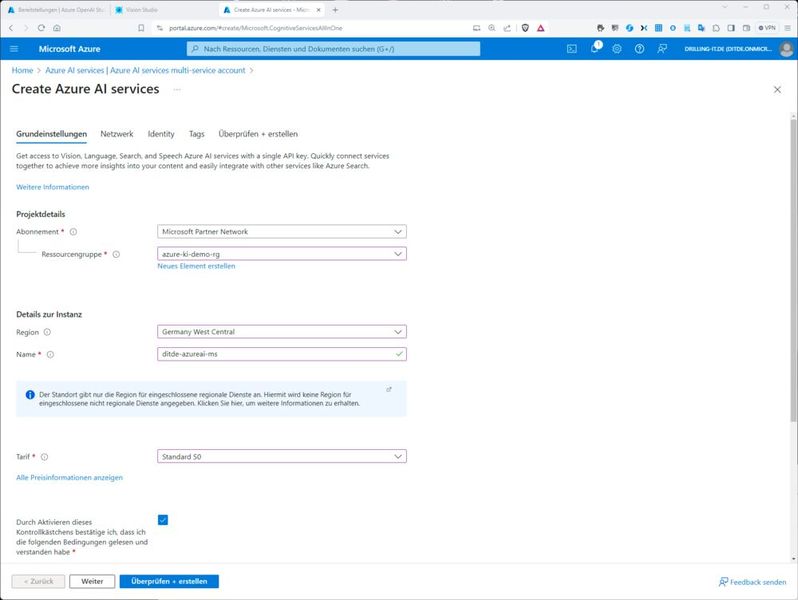This screenshot has width=798, height=600.
Task: Open Azure Cloud Shell icon
Action: 572,49
